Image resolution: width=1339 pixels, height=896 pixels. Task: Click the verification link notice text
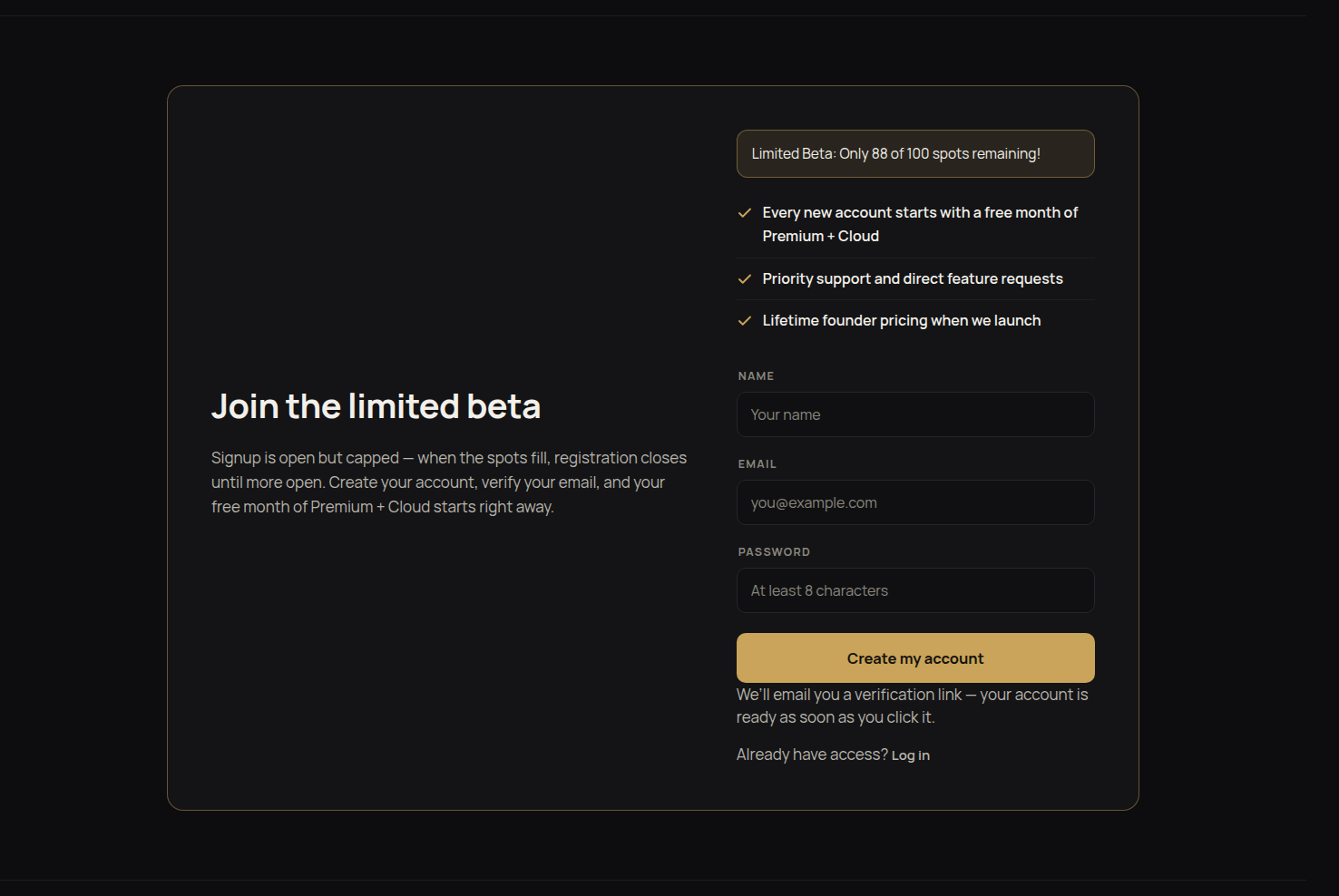coord(912,706)
